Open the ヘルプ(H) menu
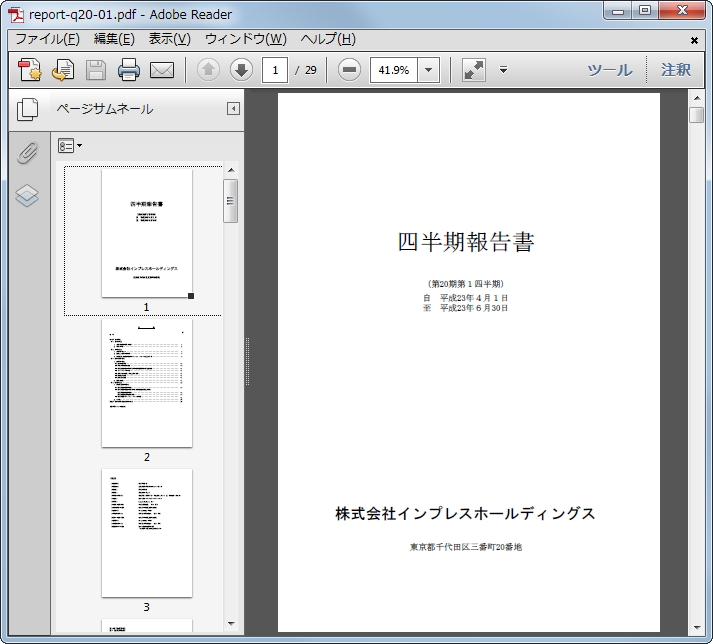 coord(328,39)
